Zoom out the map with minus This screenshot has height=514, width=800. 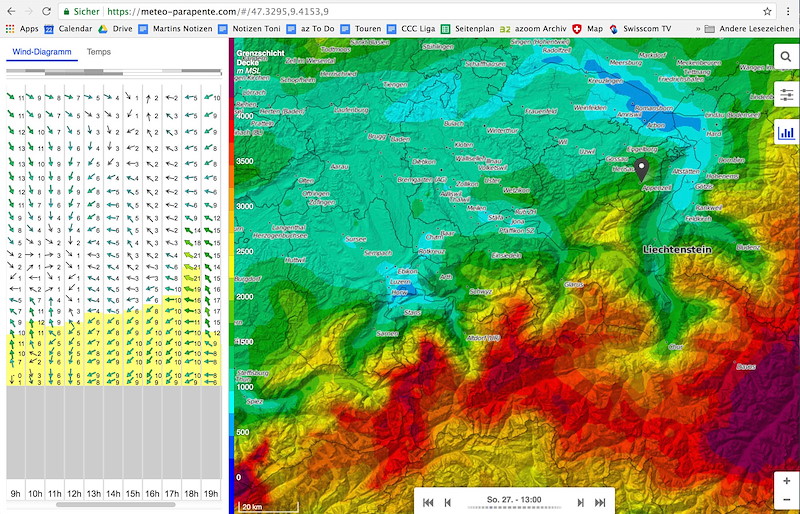coord(786,499)
